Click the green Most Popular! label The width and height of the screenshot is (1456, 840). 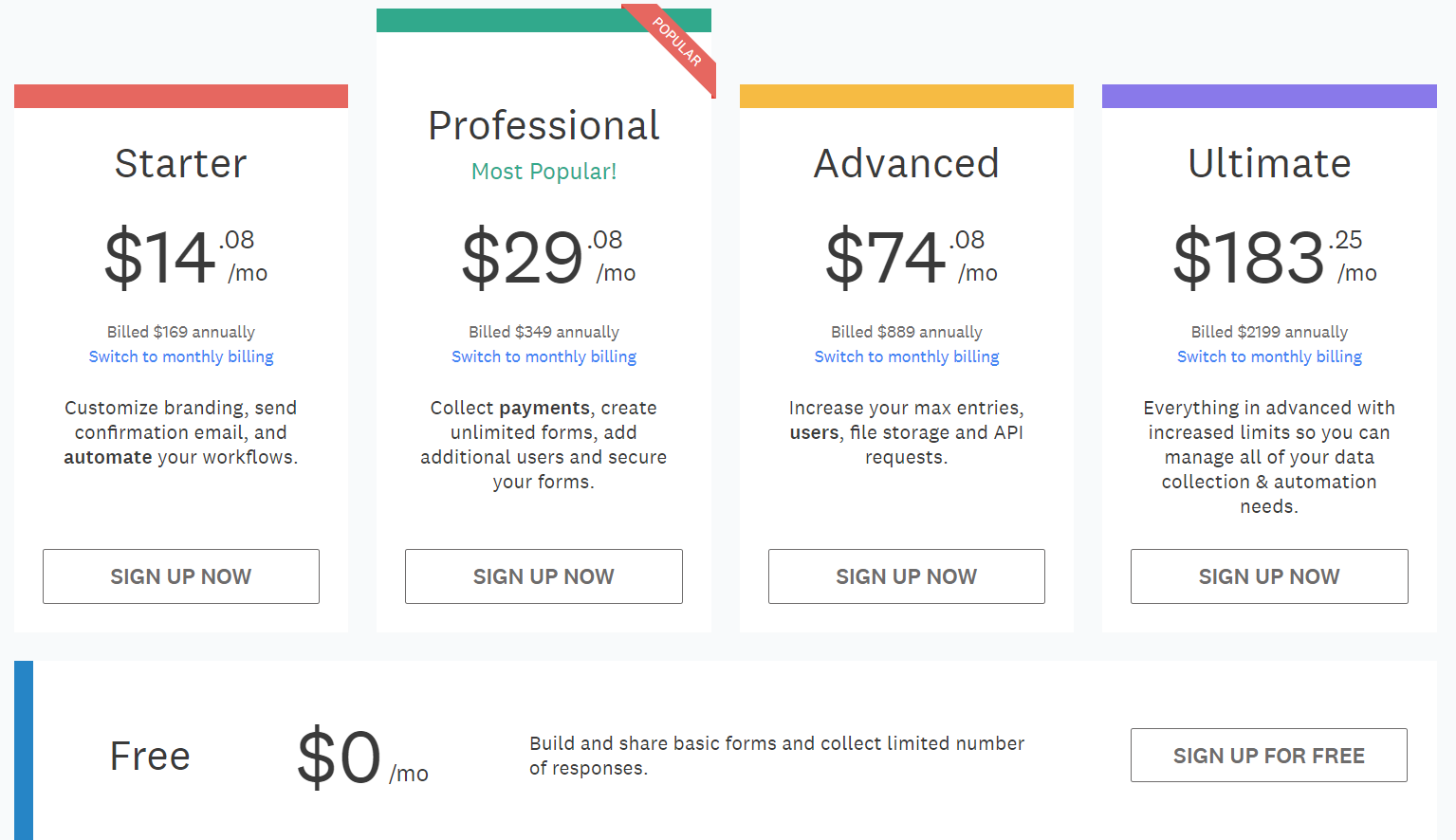(544, 172)
